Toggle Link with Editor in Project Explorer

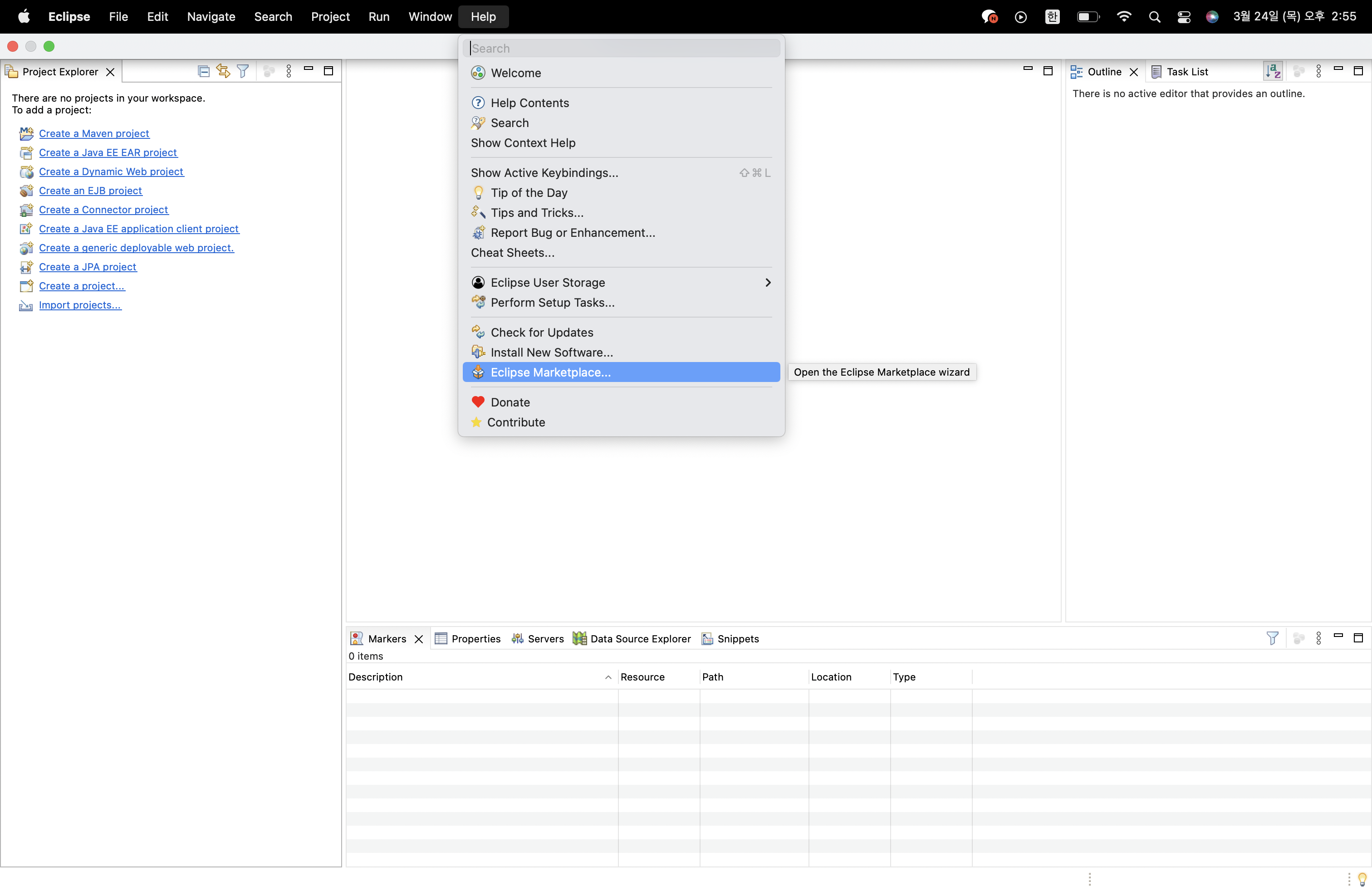tap(223, 72)
